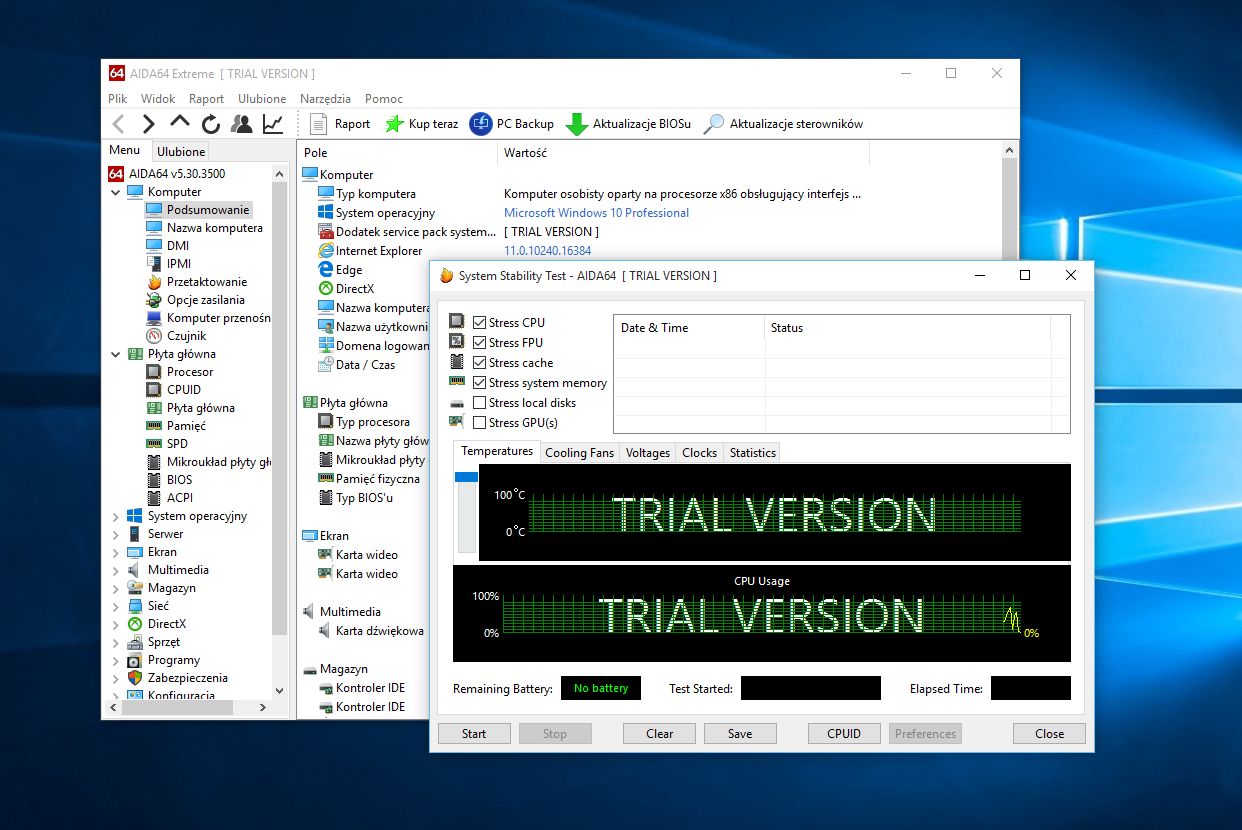This screenshot has height=830, width=1242.
Task: Open the Narzędzia menu
Action: coord(325,99)
